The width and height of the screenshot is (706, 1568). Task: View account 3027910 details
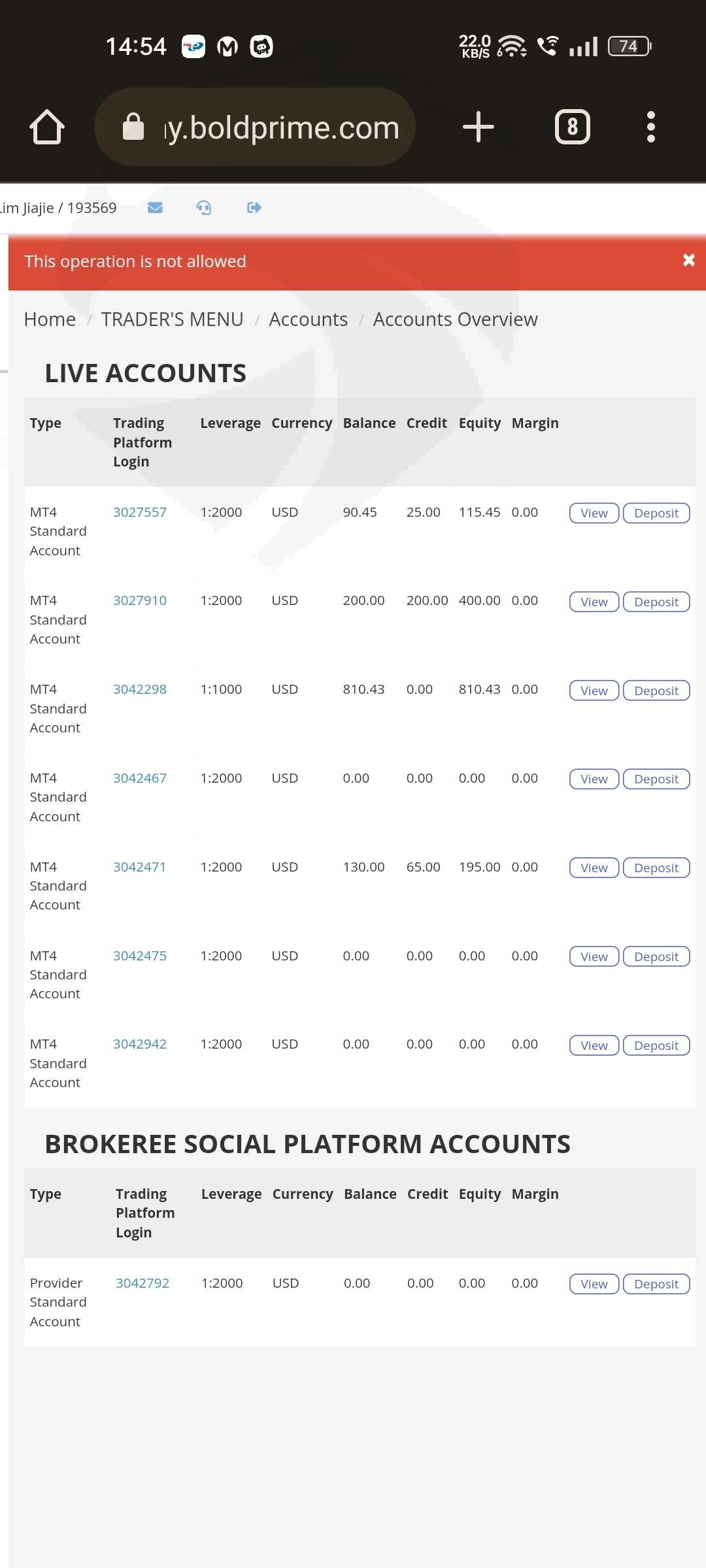[x=594, y=602]
